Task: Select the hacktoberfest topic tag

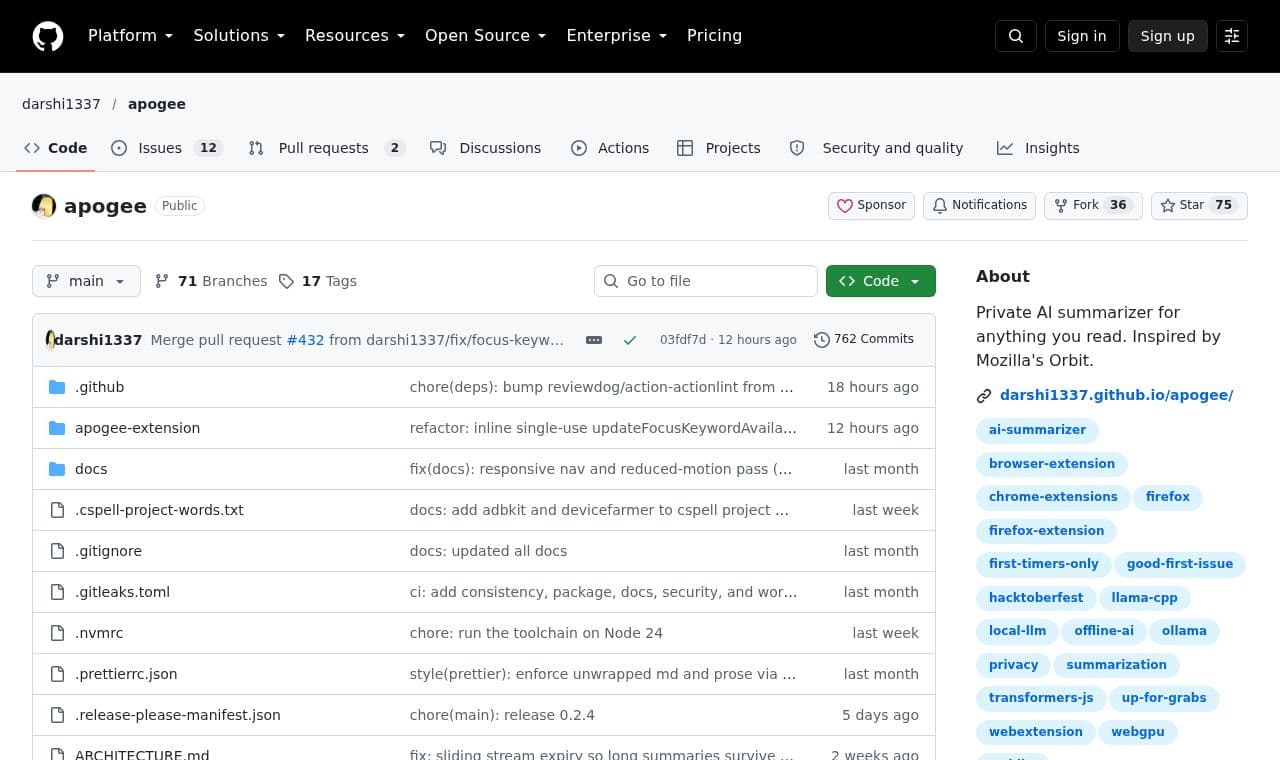Action: click(1036, 598)
